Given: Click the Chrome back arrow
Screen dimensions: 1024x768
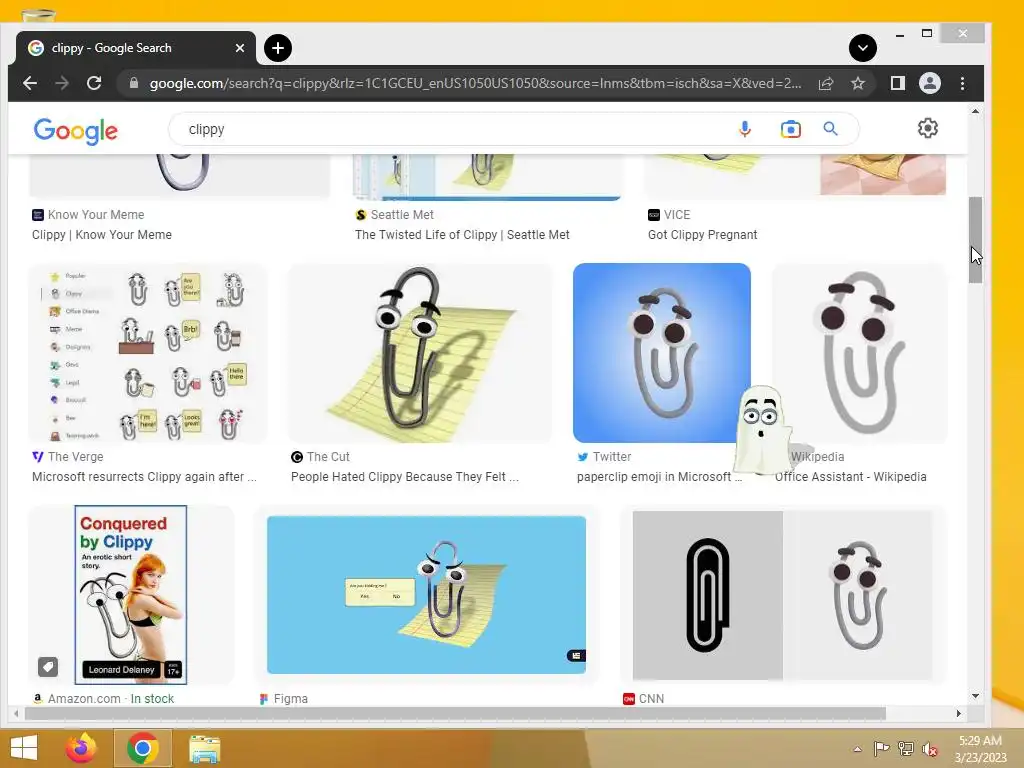Looking at the screenshot, I should [30, 83].
